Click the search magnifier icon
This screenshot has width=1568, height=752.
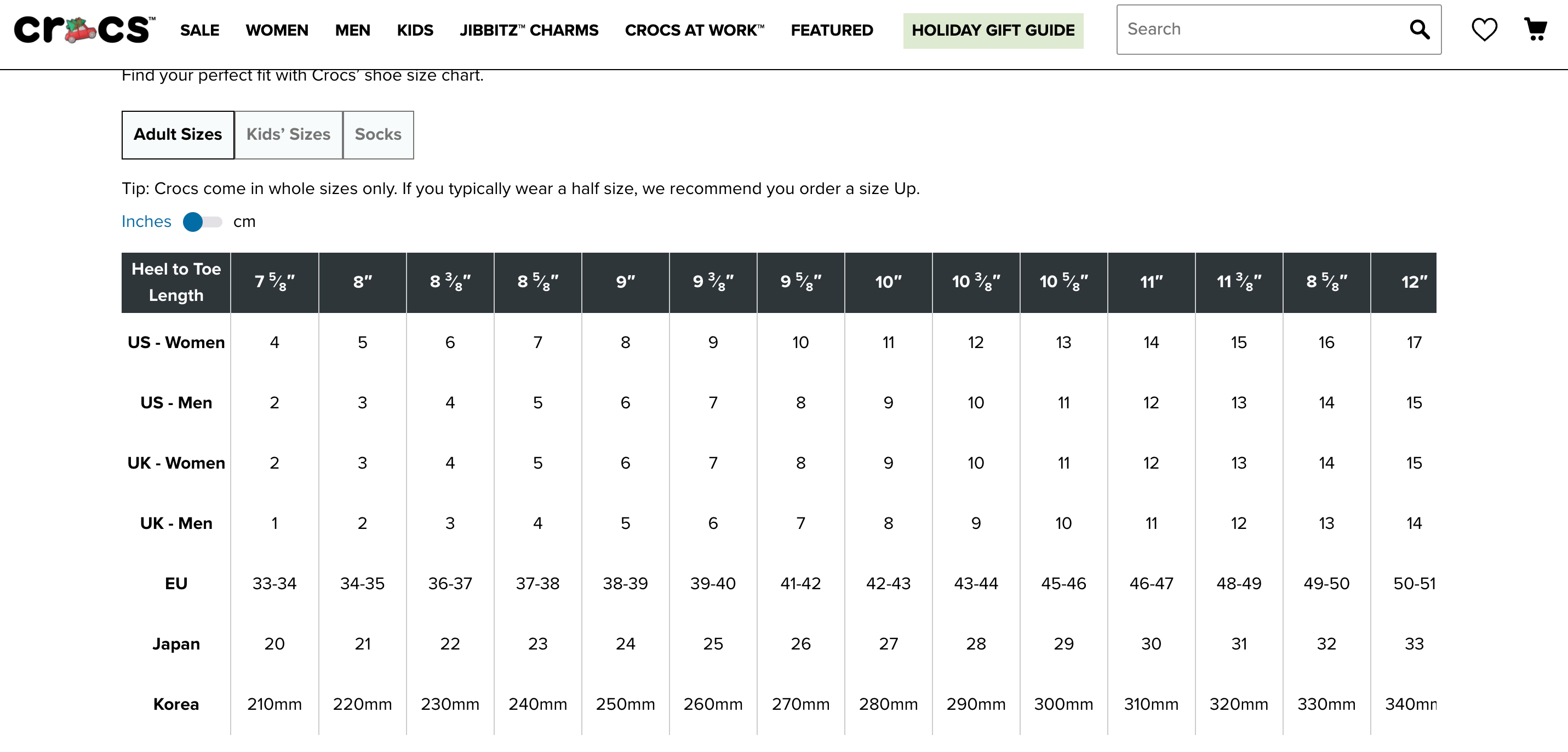pyautogui.click(x=1419, y=29)
